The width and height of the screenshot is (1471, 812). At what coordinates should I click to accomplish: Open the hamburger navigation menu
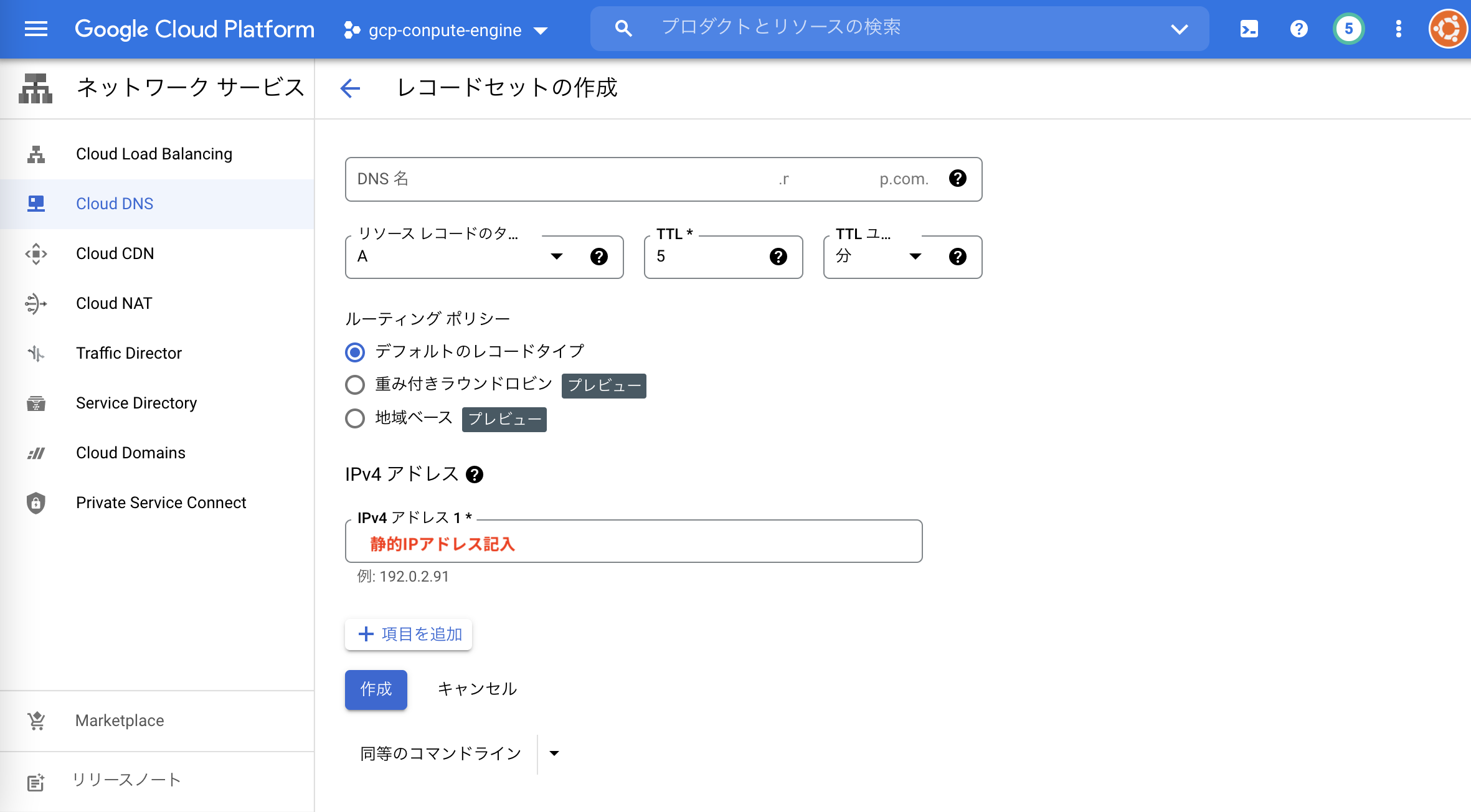[36, 29]
